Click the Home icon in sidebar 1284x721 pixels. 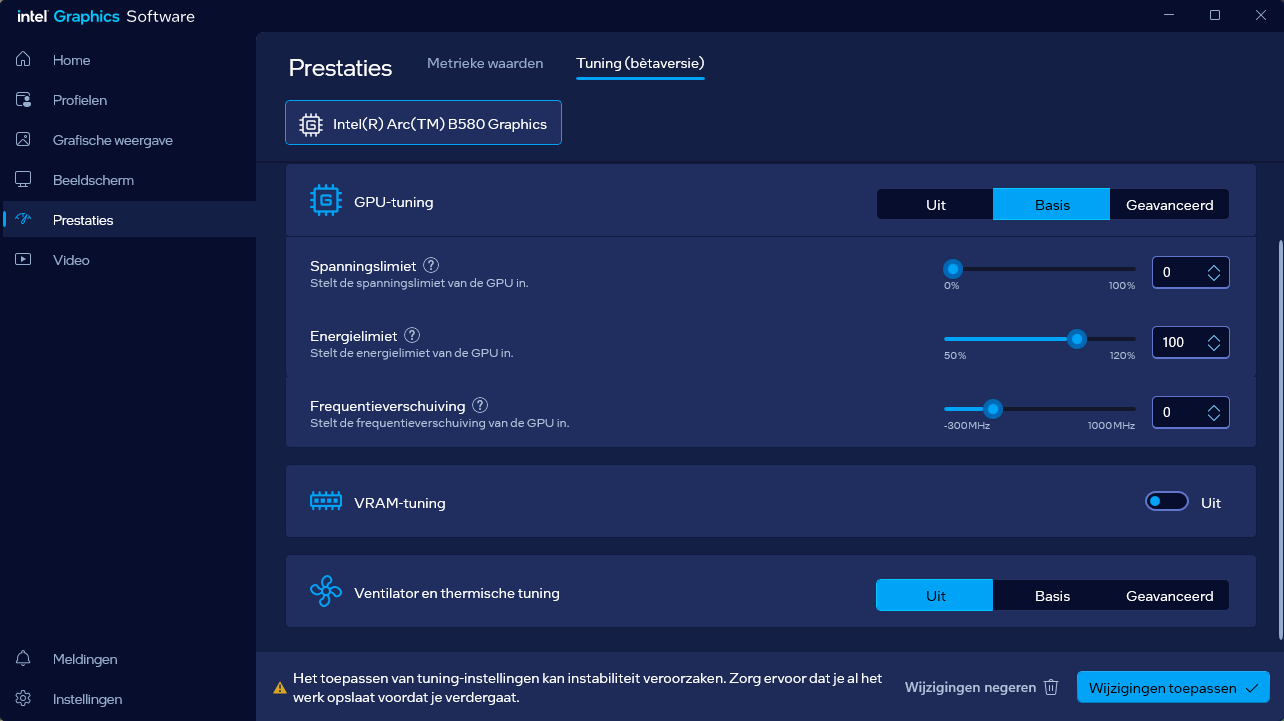(x=23, y=60)
